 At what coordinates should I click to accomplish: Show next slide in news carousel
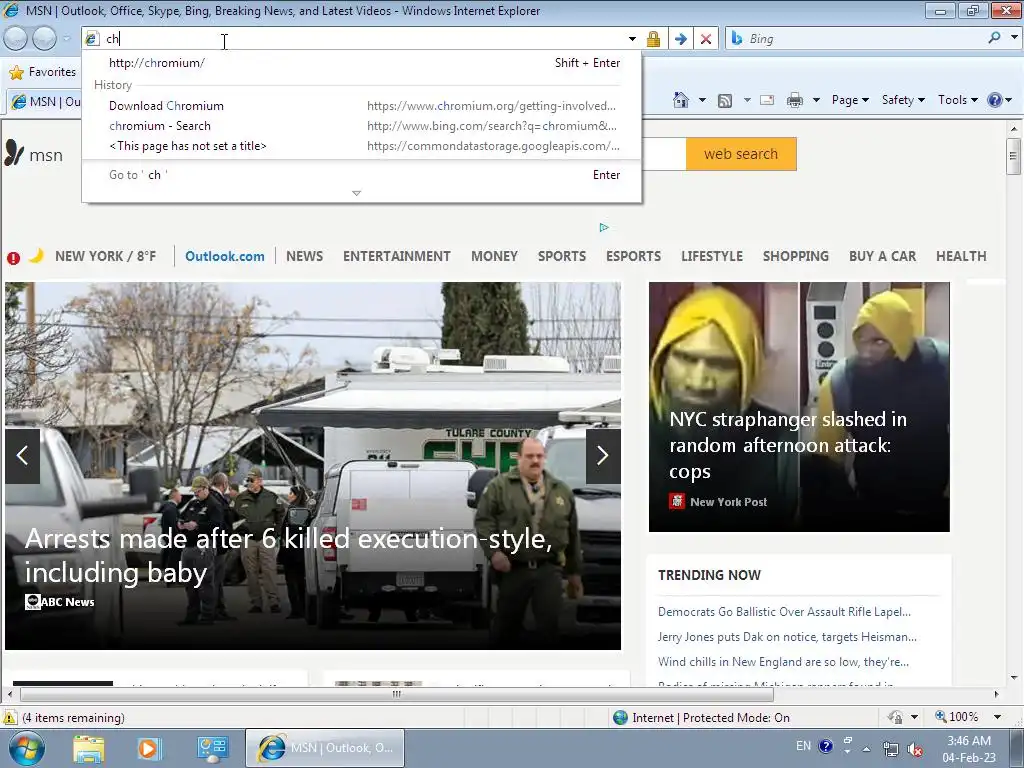tap(603, 455)
